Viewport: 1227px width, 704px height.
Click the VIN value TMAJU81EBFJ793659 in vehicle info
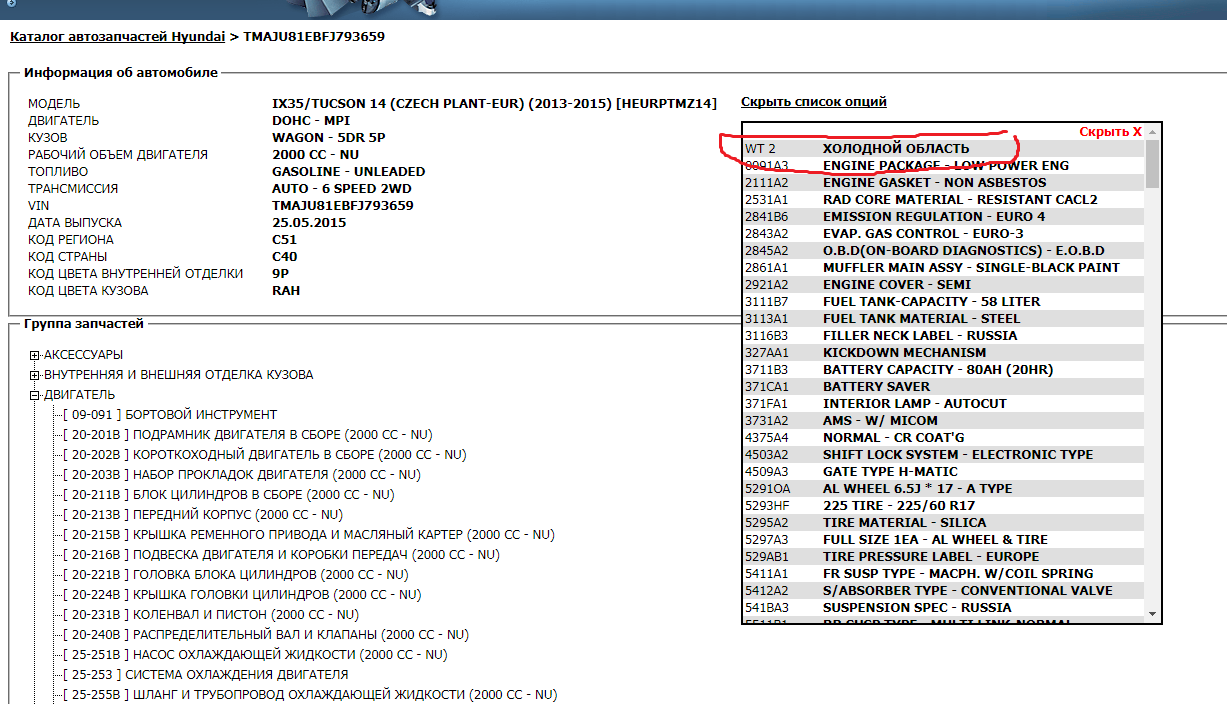[x=343, y=206]
